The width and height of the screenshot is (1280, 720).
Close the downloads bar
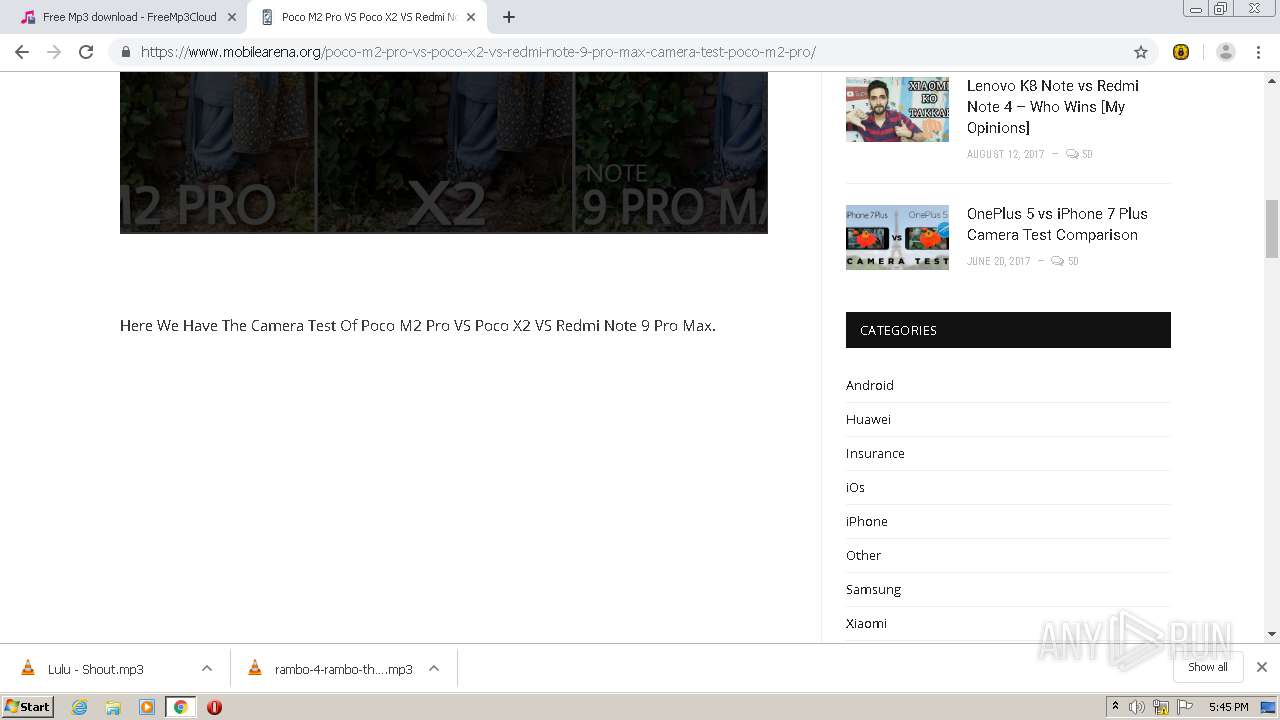click(1261, 667)
